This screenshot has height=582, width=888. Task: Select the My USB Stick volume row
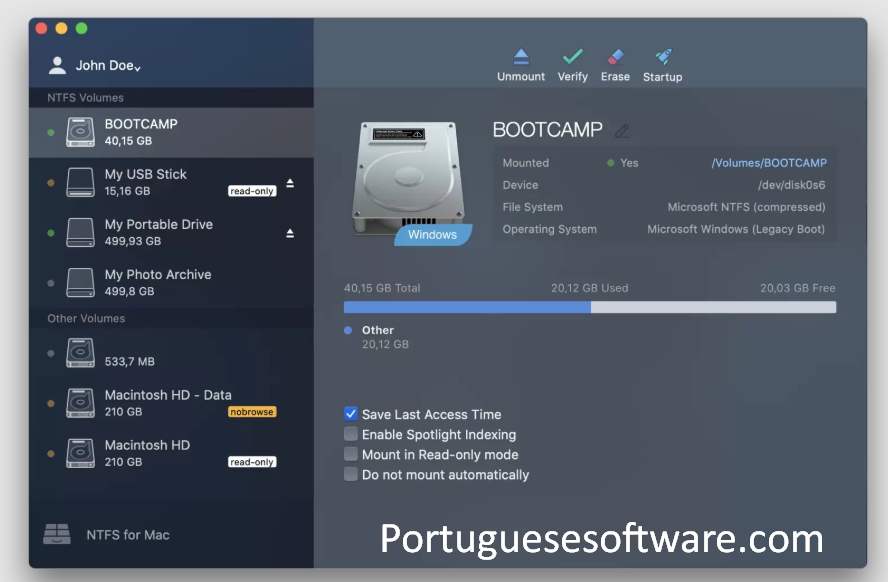click(172, 182)
